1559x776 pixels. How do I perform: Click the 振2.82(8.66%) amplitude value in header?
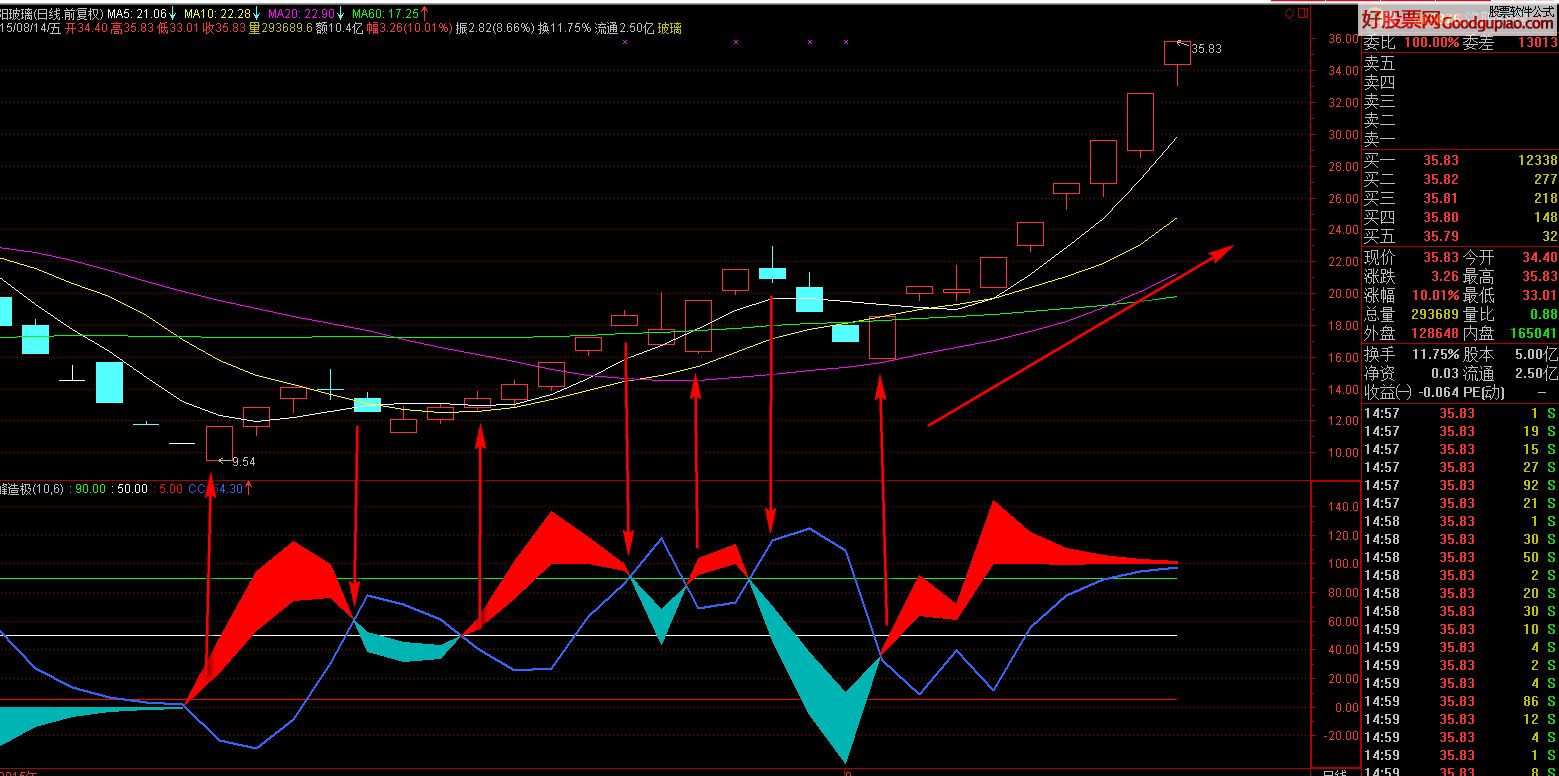[495, 29]
